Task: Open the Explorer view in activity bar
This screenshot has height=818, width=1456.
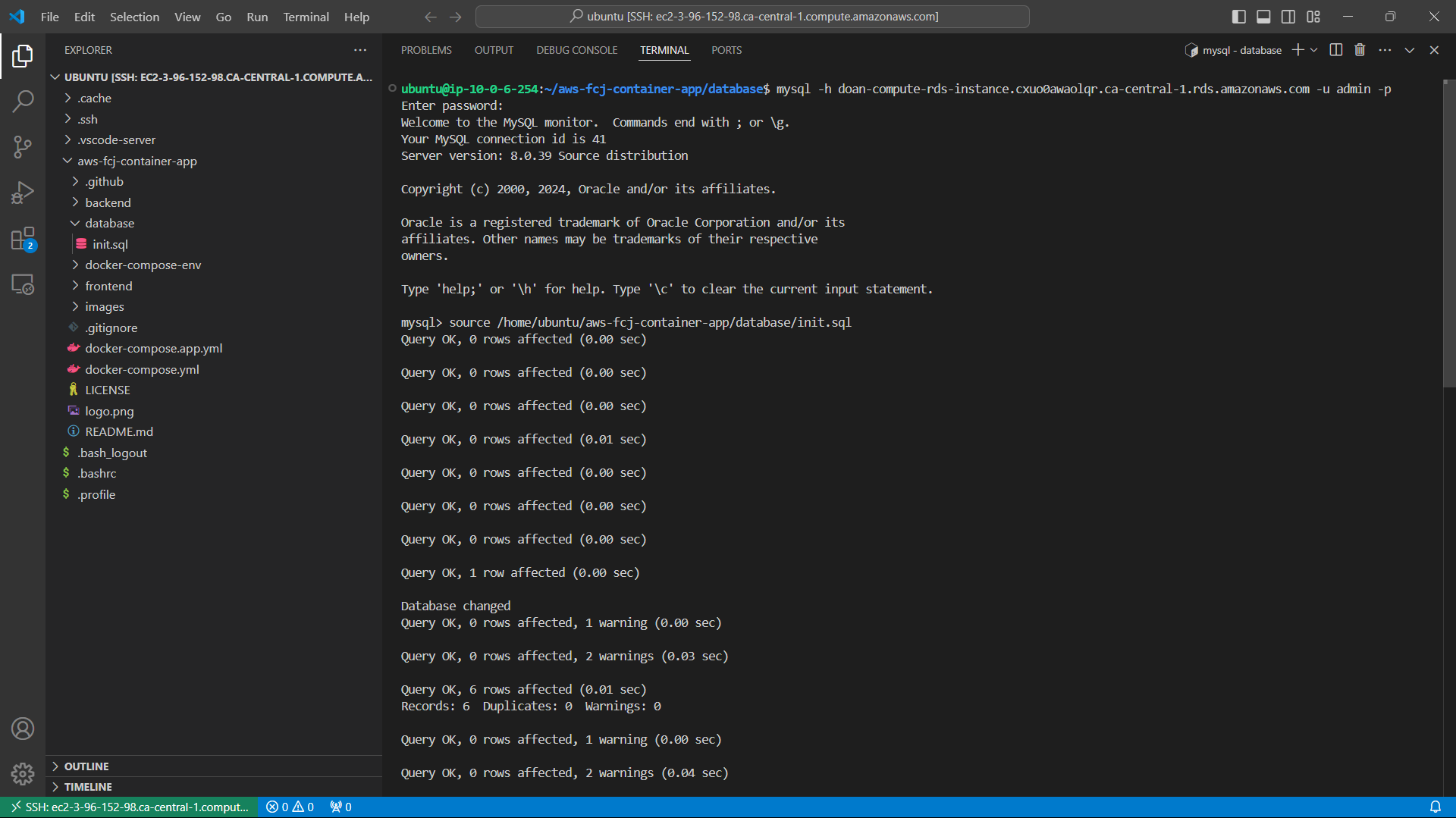Action: click(23, 55)
